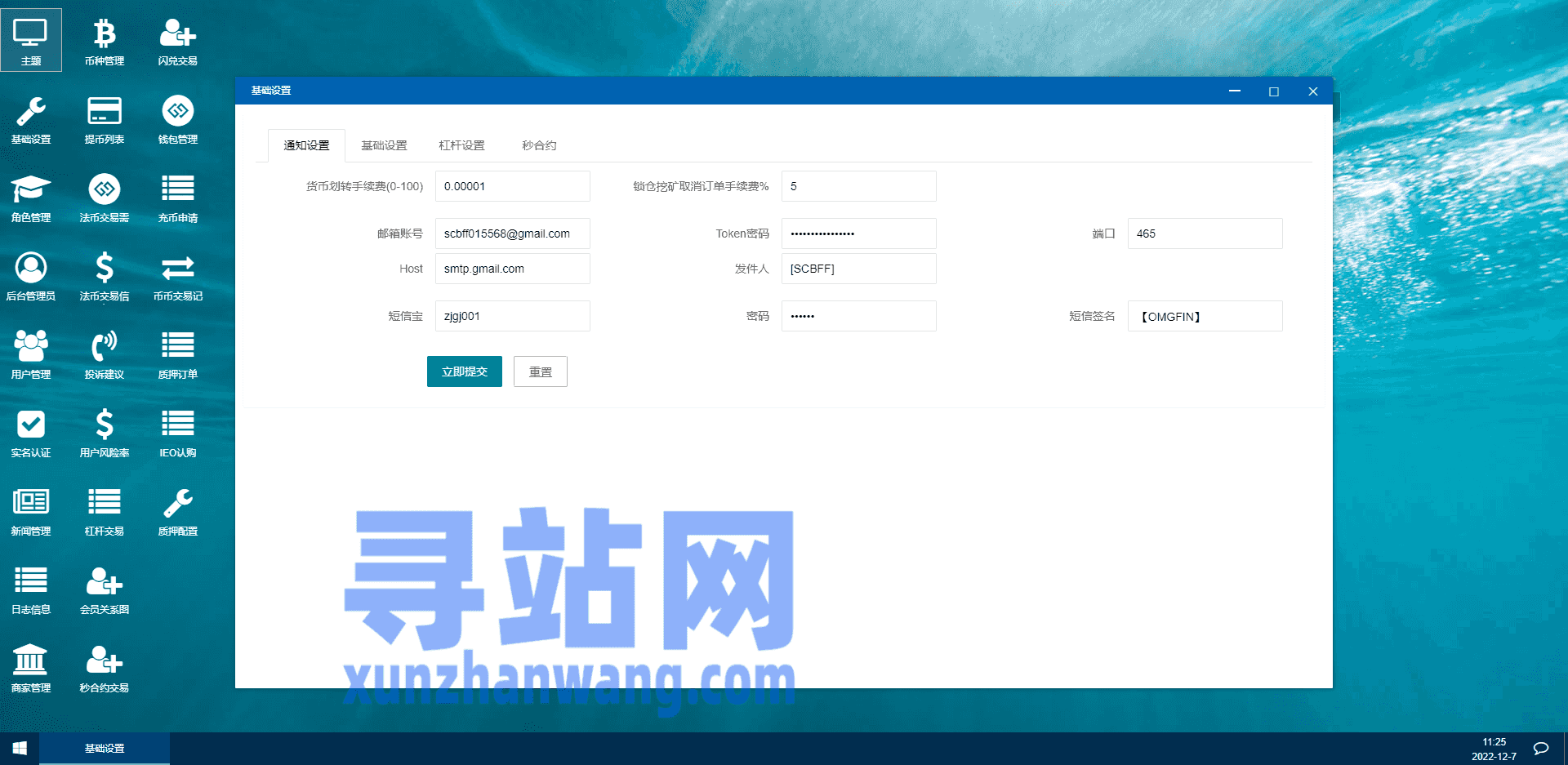Open the 日志信息 list icon
1568x765 pixels.
tap(31, 589)
